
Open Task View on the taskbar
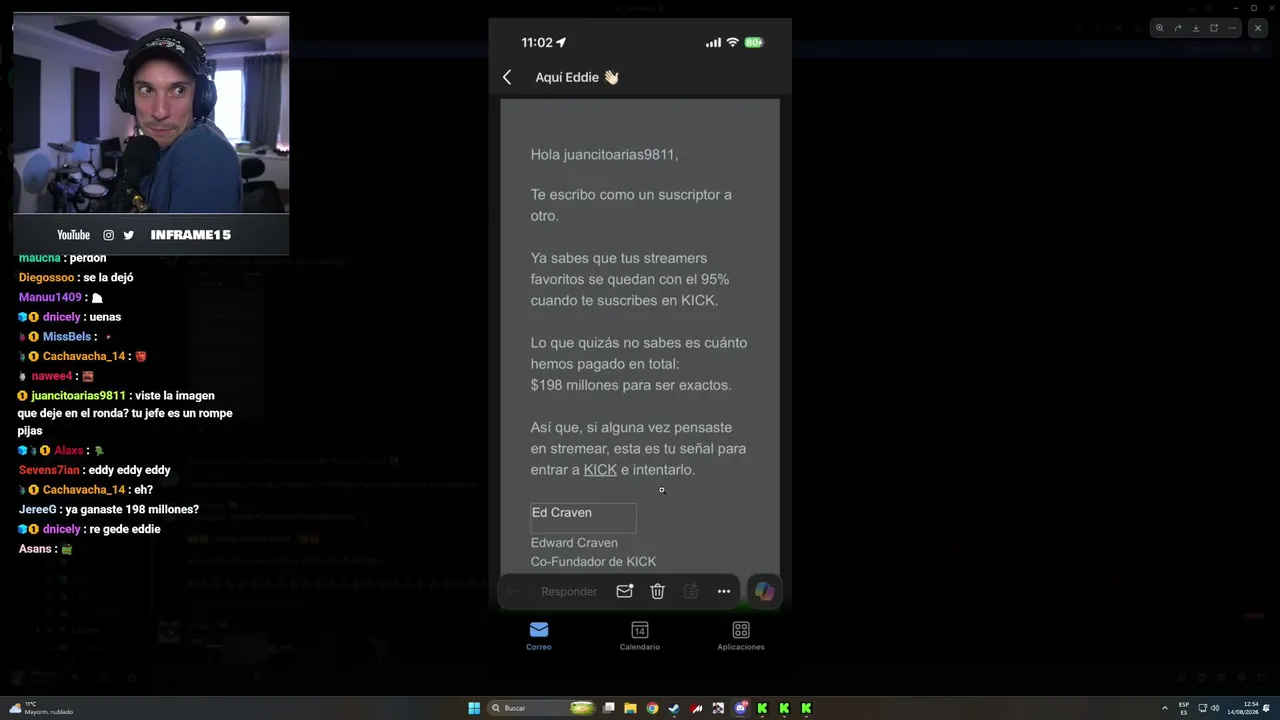point(608,708)
